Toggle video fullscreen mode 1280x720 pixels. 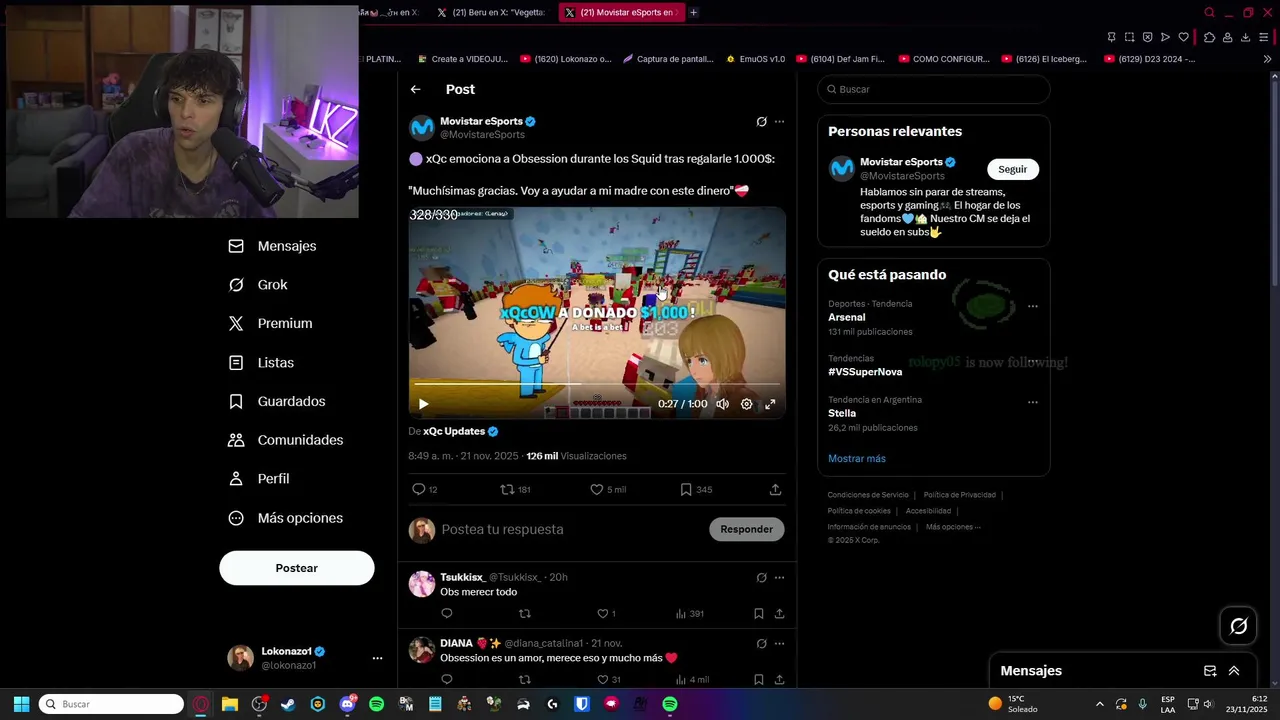point(770,404)
